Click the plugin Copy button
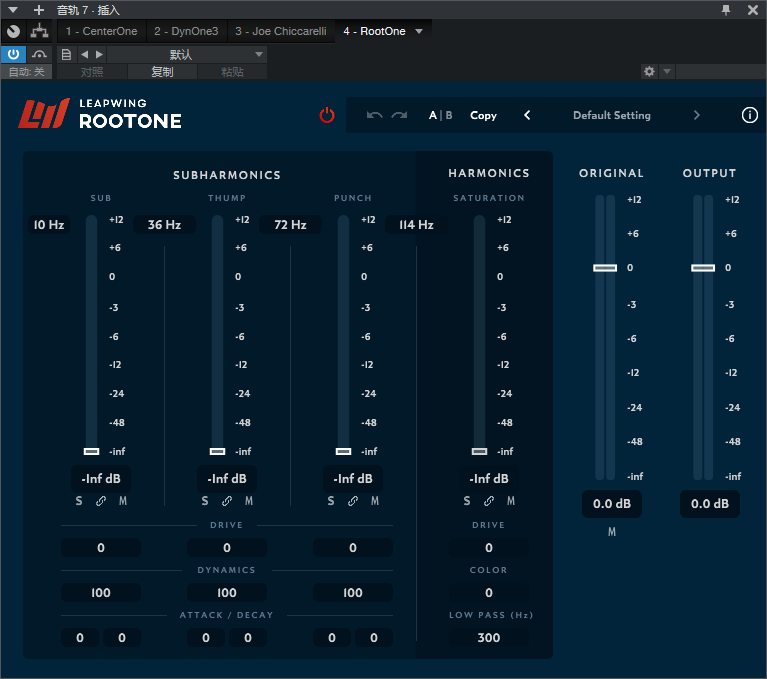This screenshot has width=767, height=679. (483, 115)
